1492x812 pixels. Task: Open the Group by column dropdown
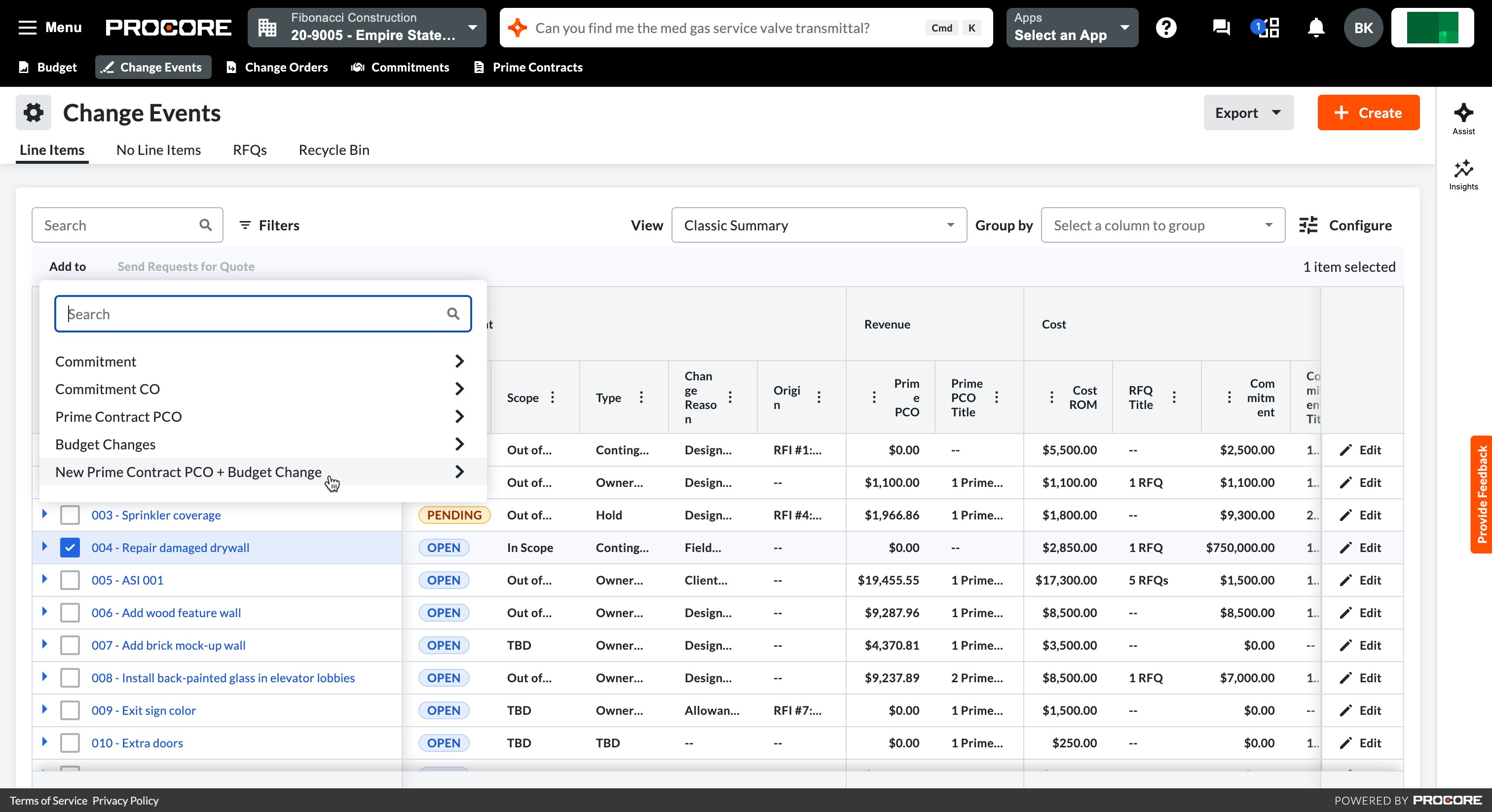1162,225
